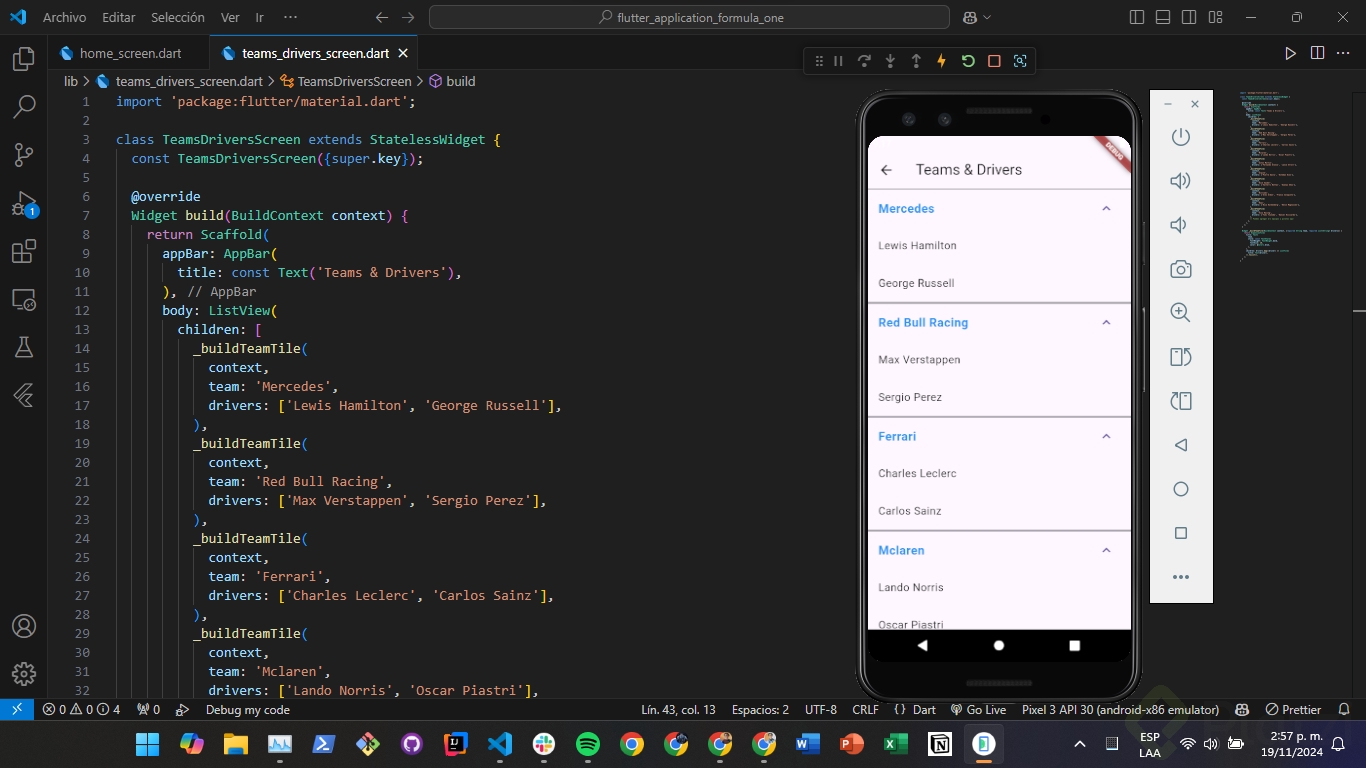Switch to home_screen.dart tab
1366x768 pixels.
(x=129, y=53)
